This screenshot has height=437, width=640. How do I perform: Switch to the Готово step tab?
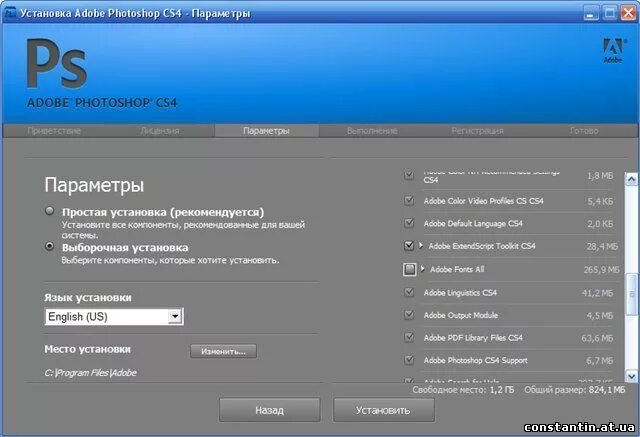tap(584, 131)
